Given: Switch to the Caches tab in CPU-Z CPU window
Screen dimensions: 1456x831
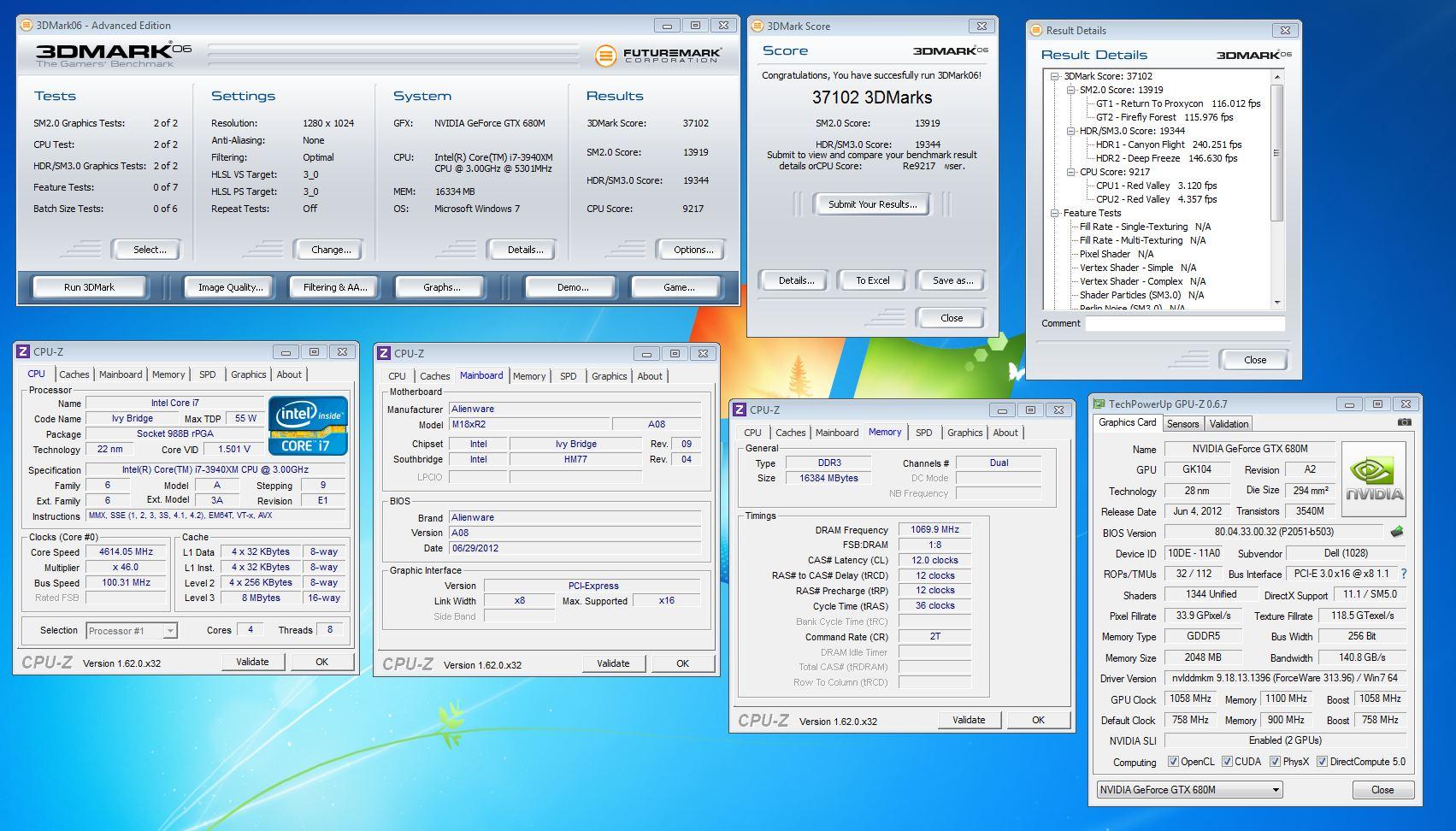Looking at the screenshot, I should point(74,374).
